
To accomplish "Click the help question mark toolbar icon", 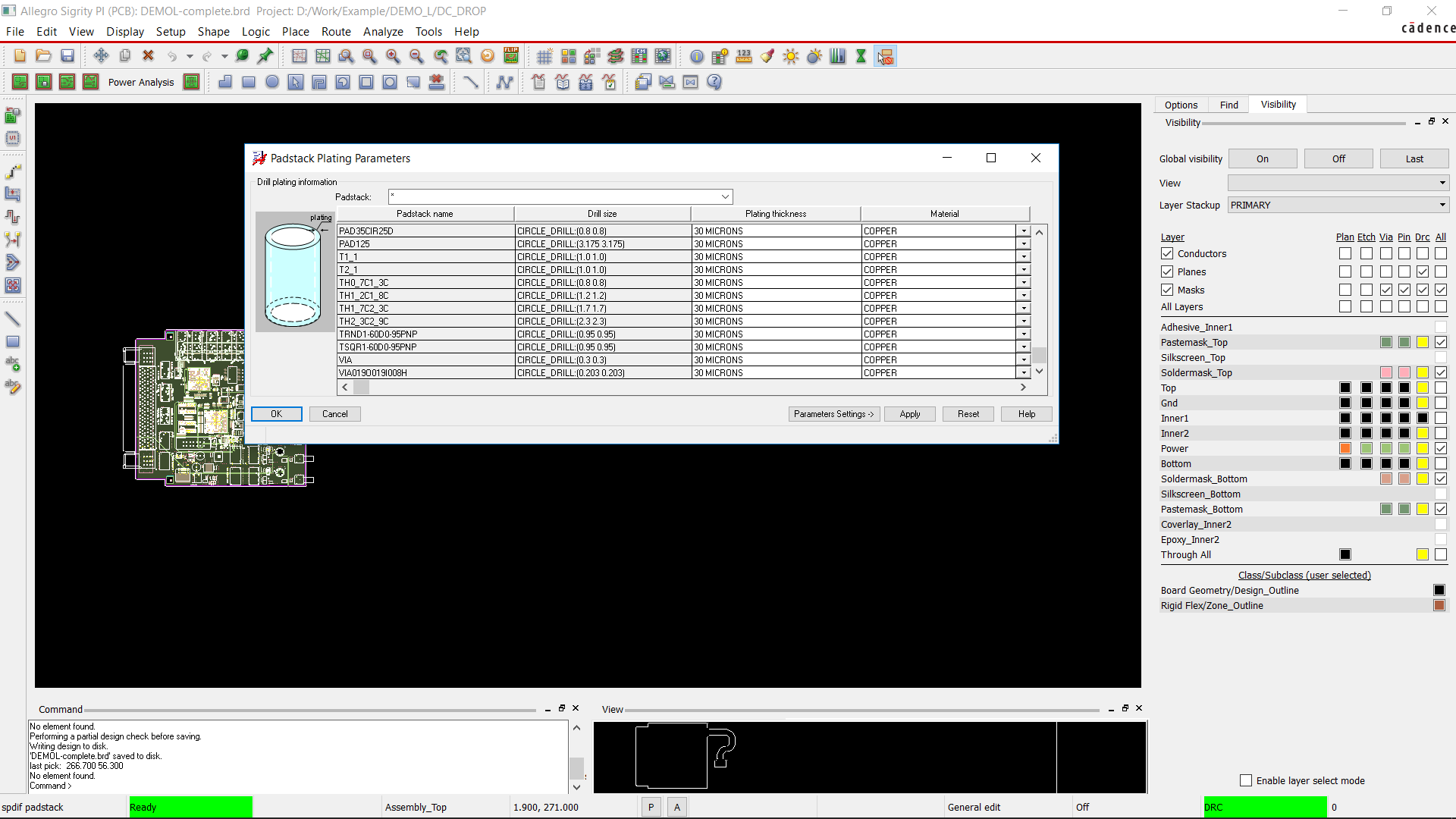I will pyautogui.click(x=714, y=82).
